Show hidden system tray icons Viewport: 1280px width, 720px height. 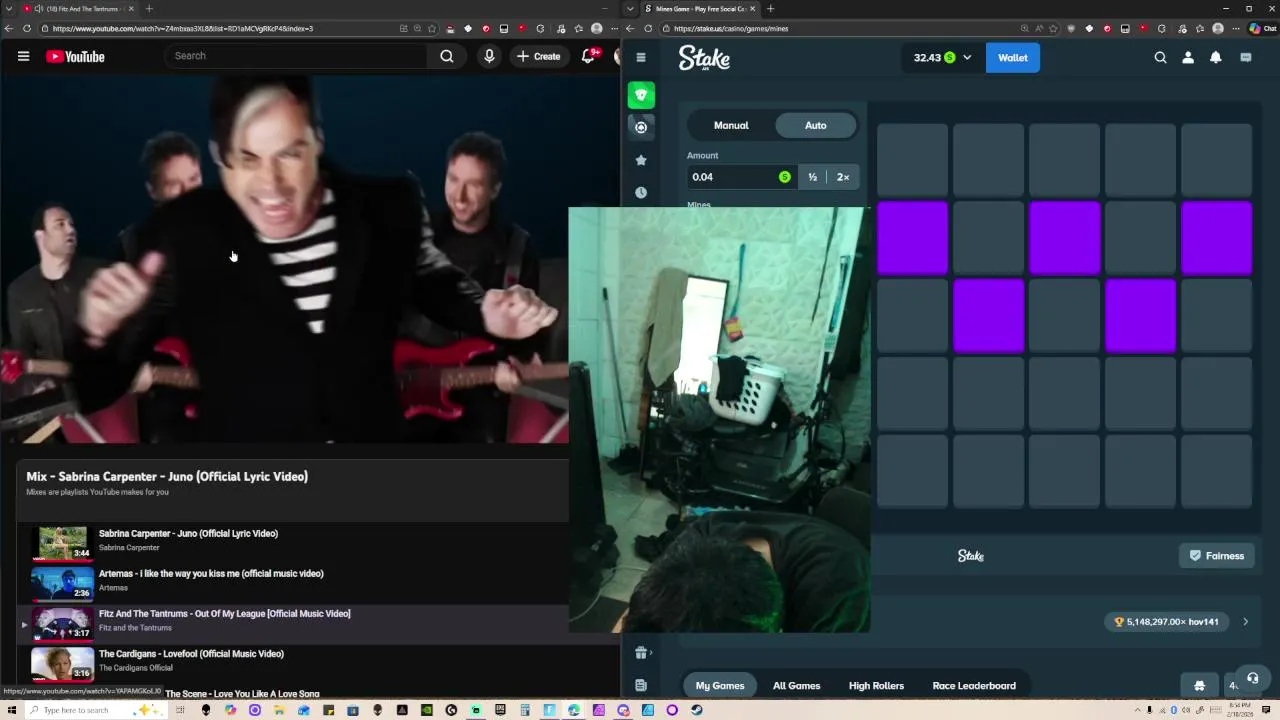click(1137, 710)
